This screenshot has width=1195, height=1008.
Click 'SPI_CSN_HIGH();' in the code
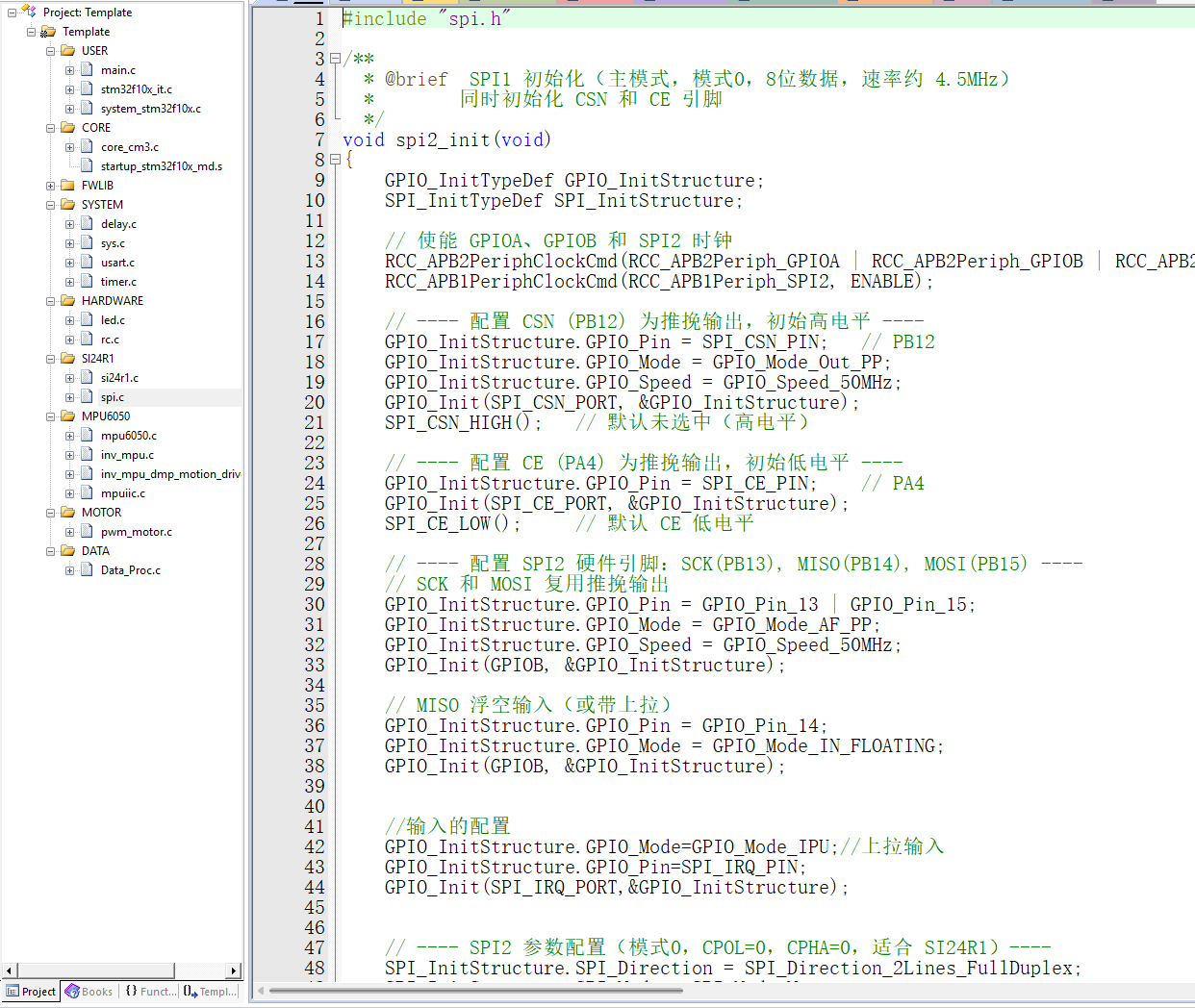click(x=464, y=422)
